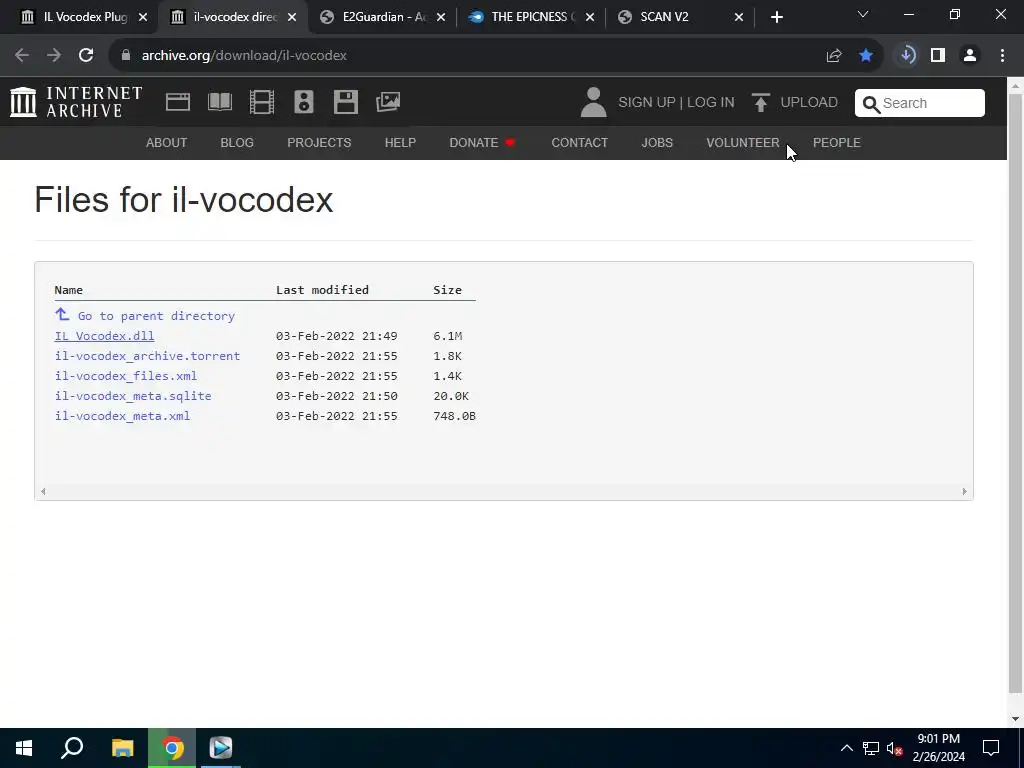Open Windows taskbar search
This screenshot has width=1024, height=768.
point(72,748)
